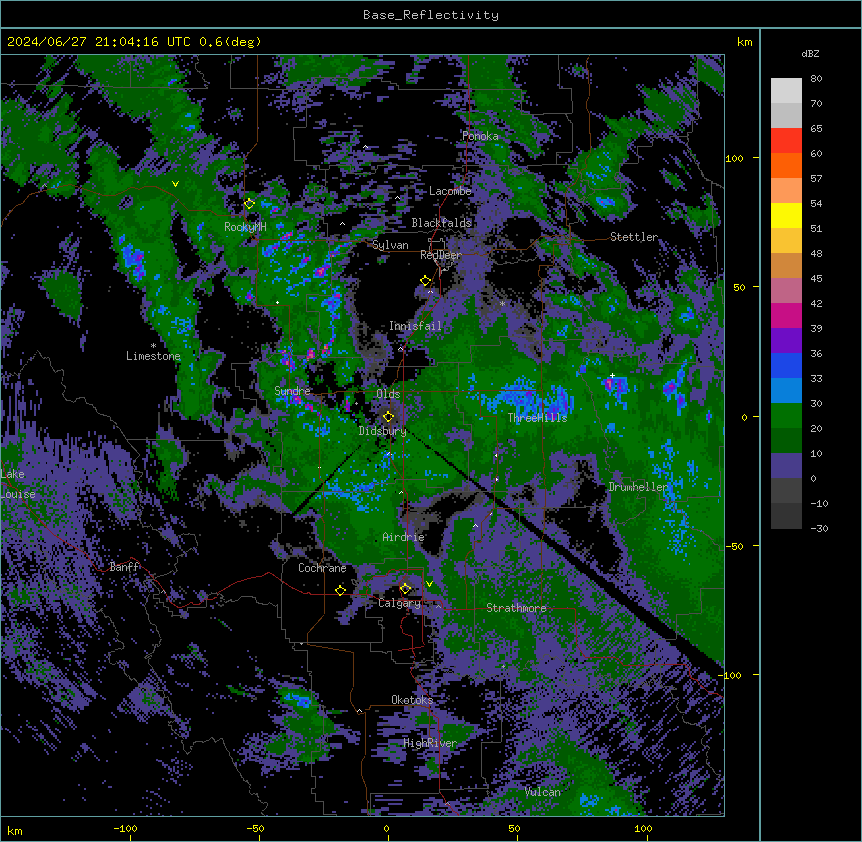This screenshot has height=842, width=862.
Task: Click the ThreeHills label
Action: tap(537, 418)
